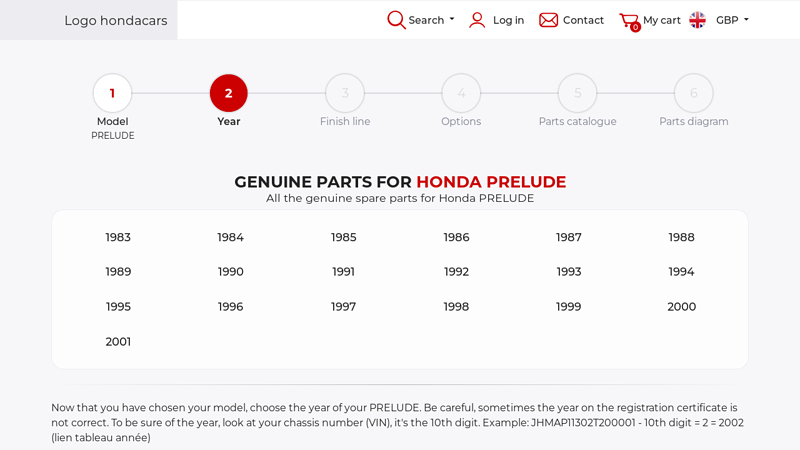Viewport: 800px width, 450px height.
Task: Click the PRELUDE label under Model
Action: click(x=113, y=136)
